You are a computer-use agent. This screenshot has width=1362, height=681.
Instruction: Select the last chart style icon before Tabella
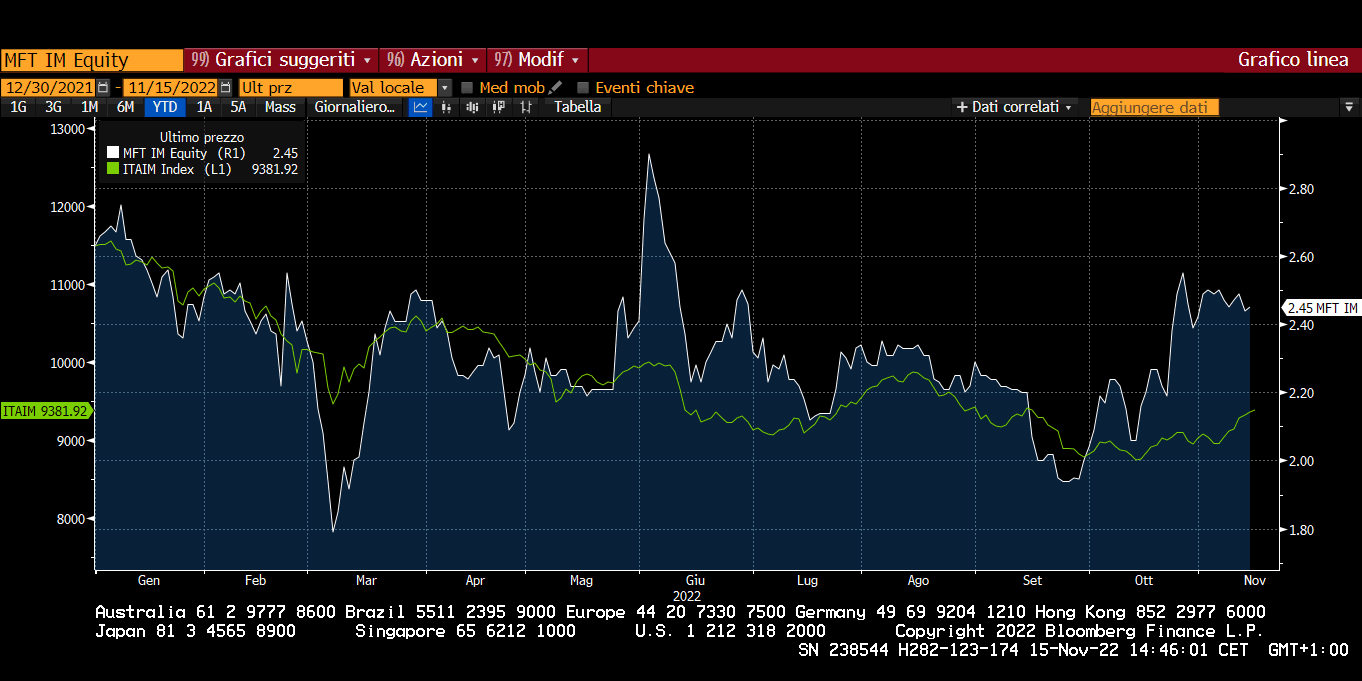point(525,107)
